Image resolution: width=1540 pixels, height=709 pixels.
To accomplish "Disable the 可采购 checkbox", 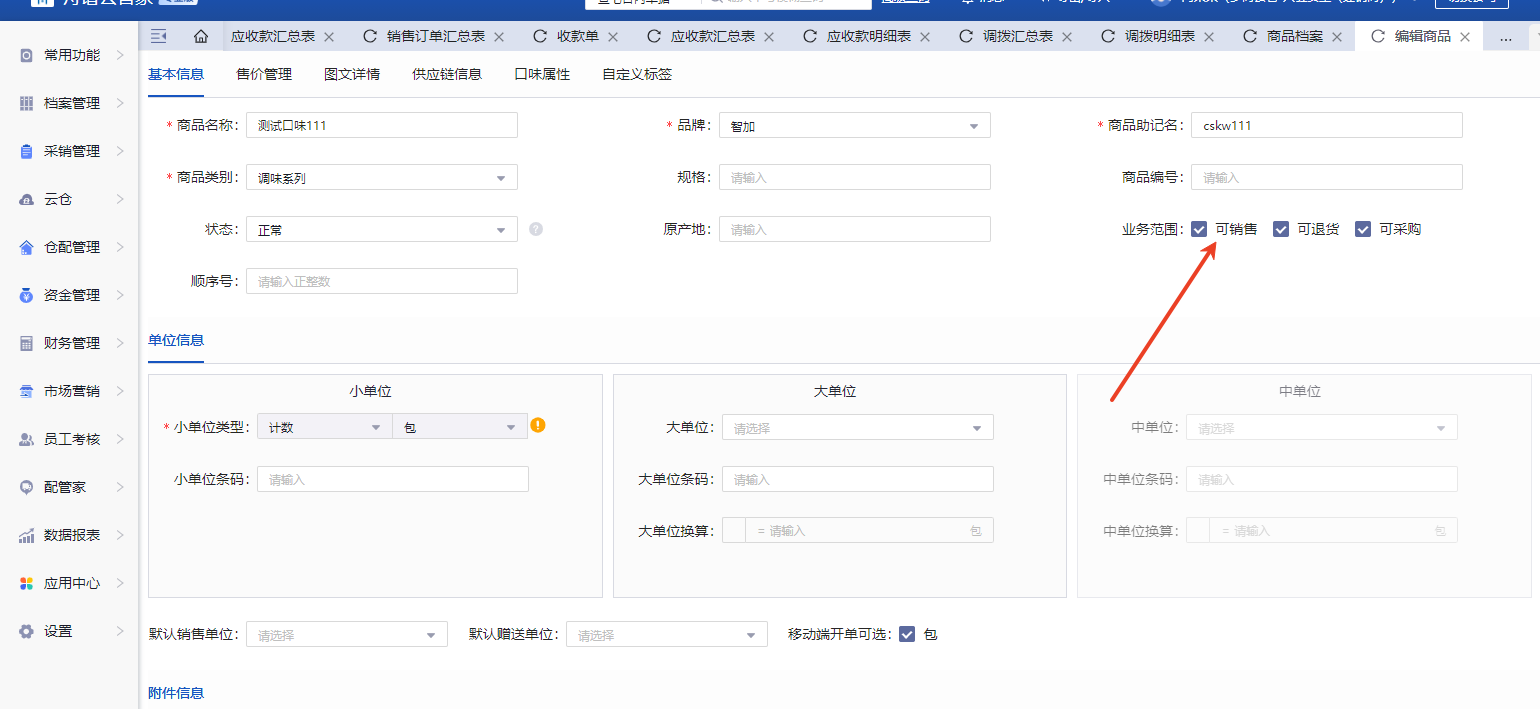I will [1363, 229].
